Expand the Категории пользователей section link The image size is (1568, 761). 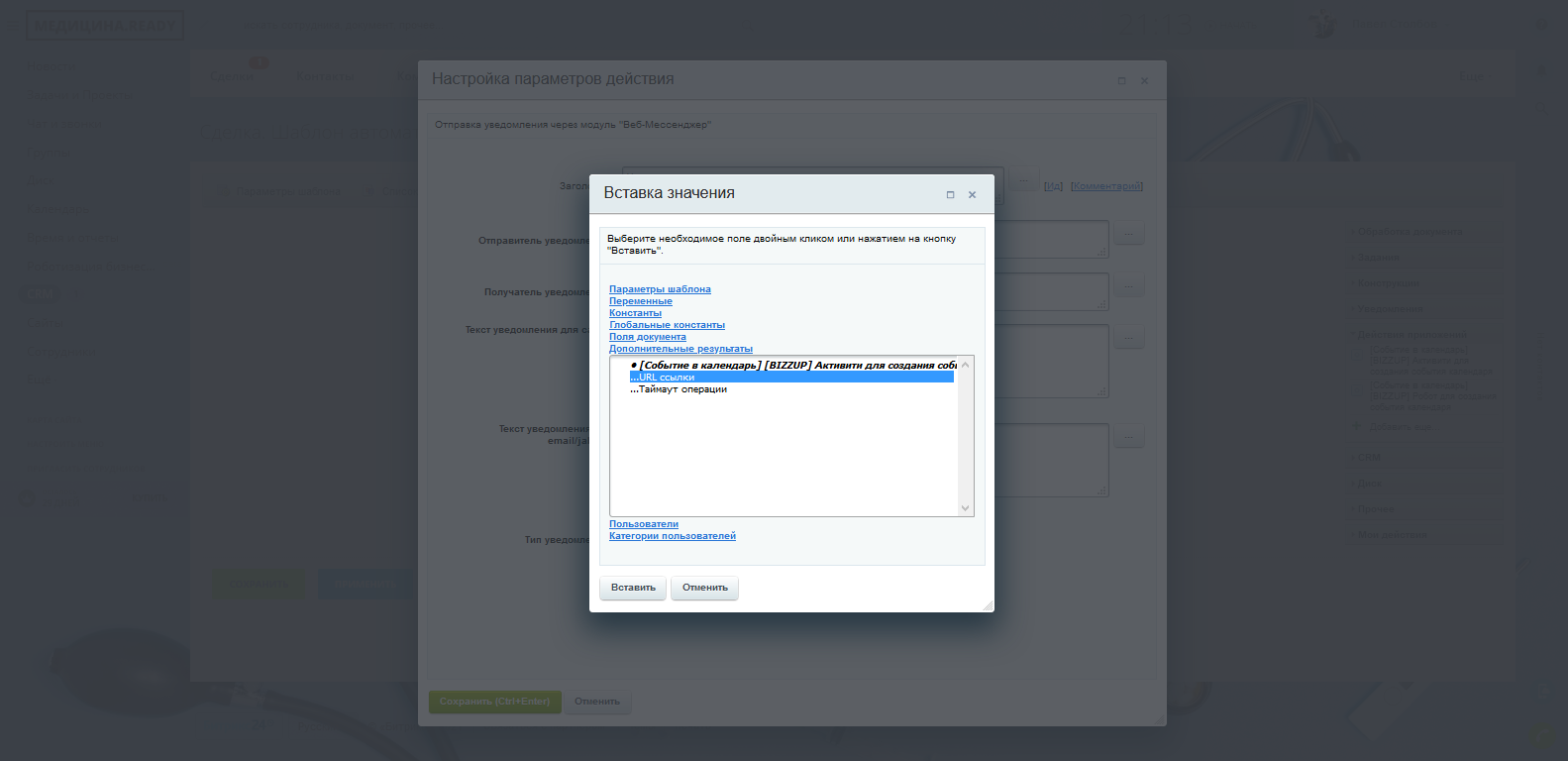[x=673, y=536]
